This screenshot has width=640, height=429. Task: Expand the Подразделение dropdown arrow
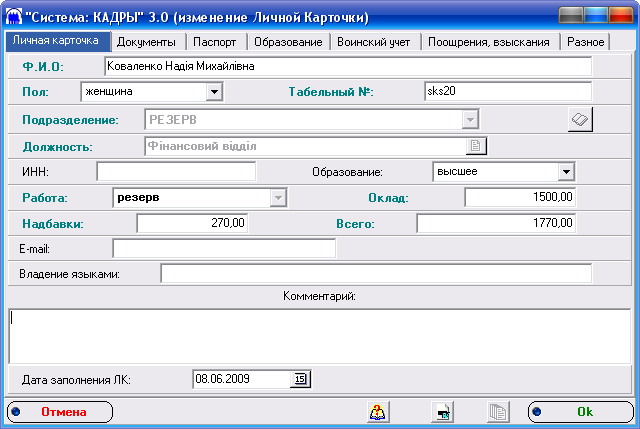point(470,120)
